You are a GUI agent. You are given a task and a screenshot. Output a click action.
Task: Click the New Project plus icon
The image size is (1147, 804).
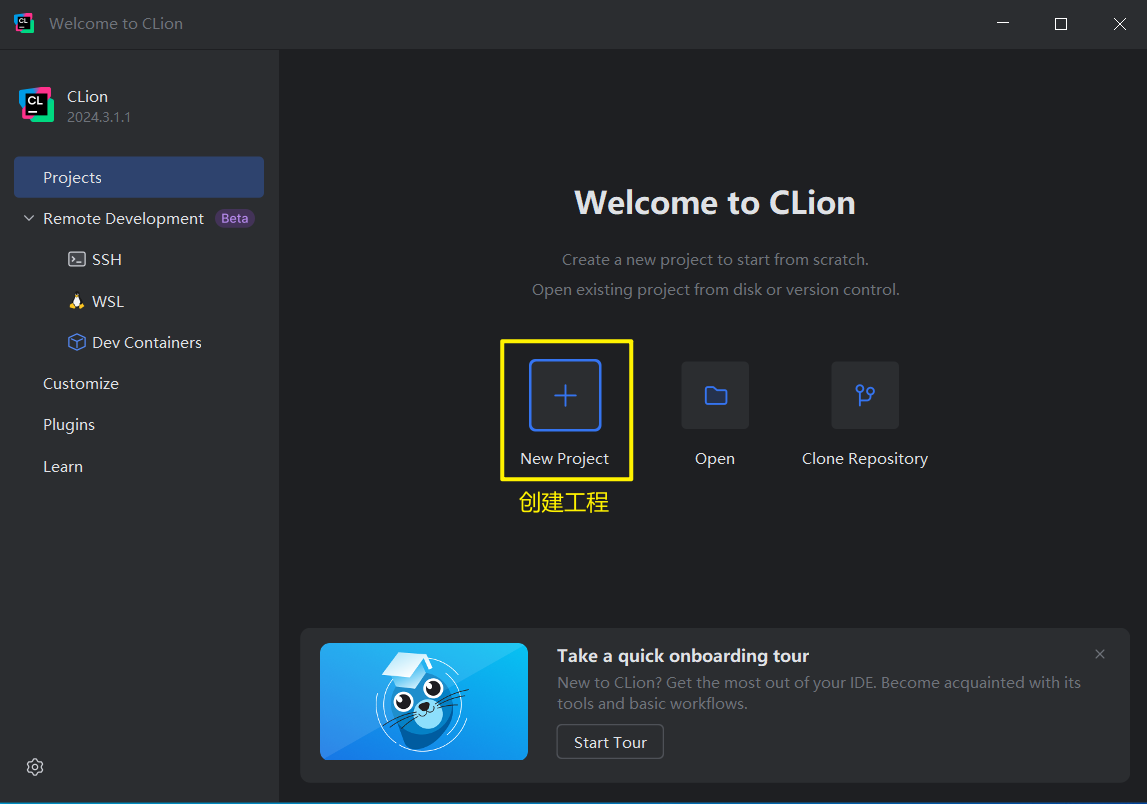(565, 395)
